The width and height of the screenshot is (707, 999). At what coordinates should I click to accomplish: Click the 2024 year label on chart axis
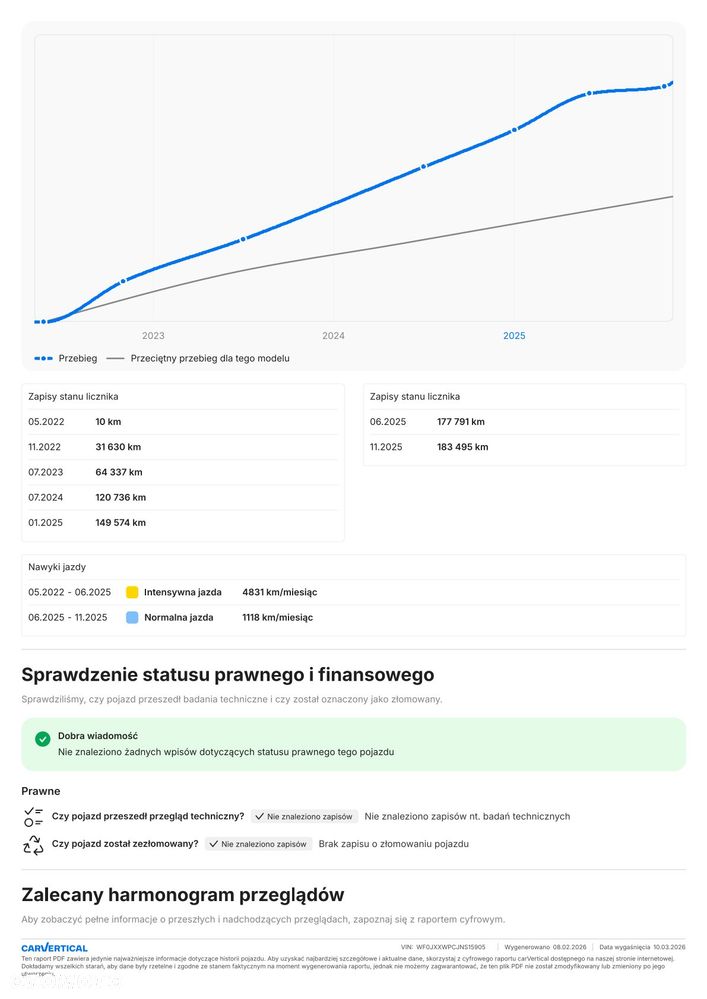pyautogui.click(x=333, y=336)
